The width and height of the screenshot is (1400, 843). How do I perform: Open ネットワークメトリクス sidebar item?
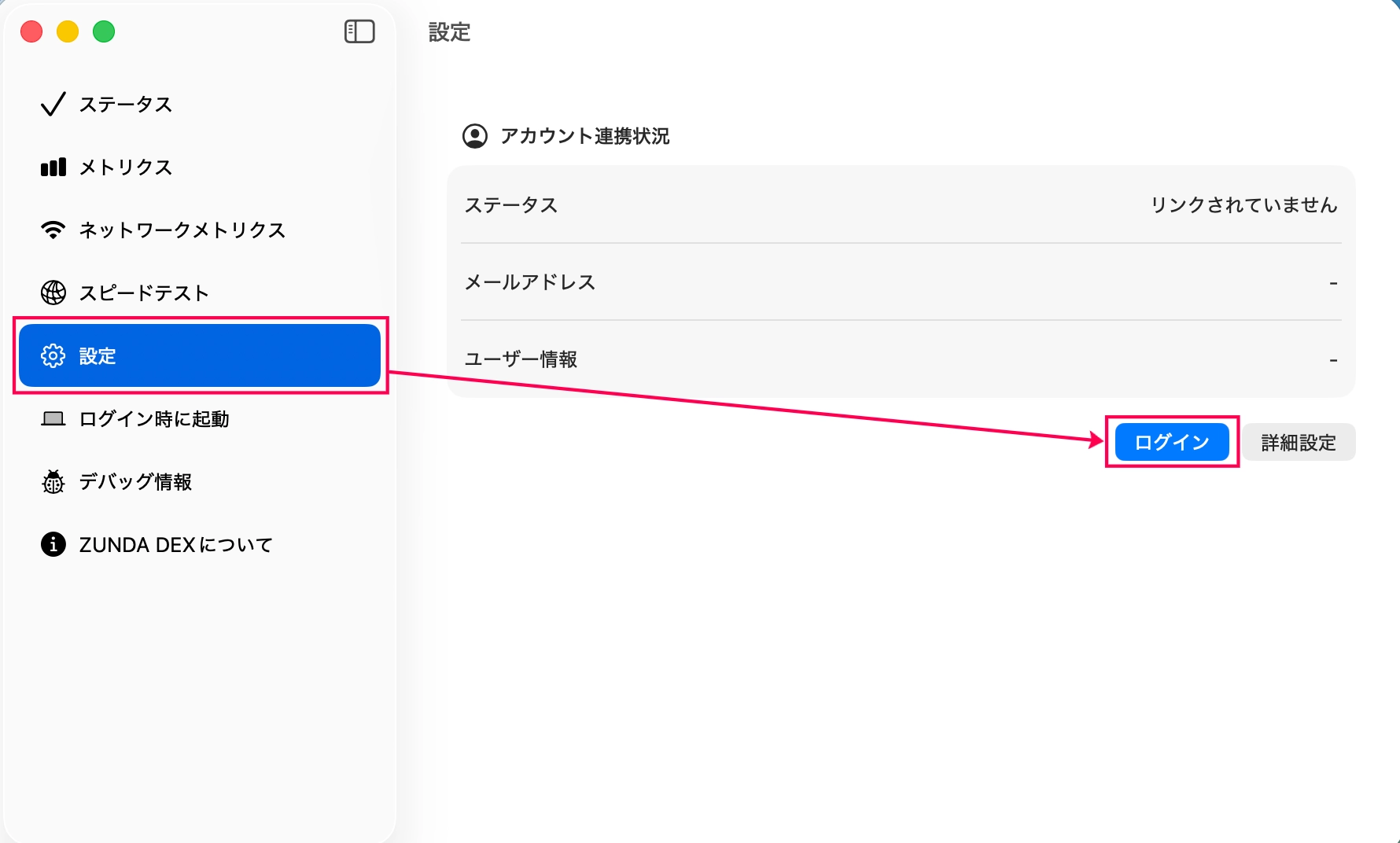(x=182, y=230)
